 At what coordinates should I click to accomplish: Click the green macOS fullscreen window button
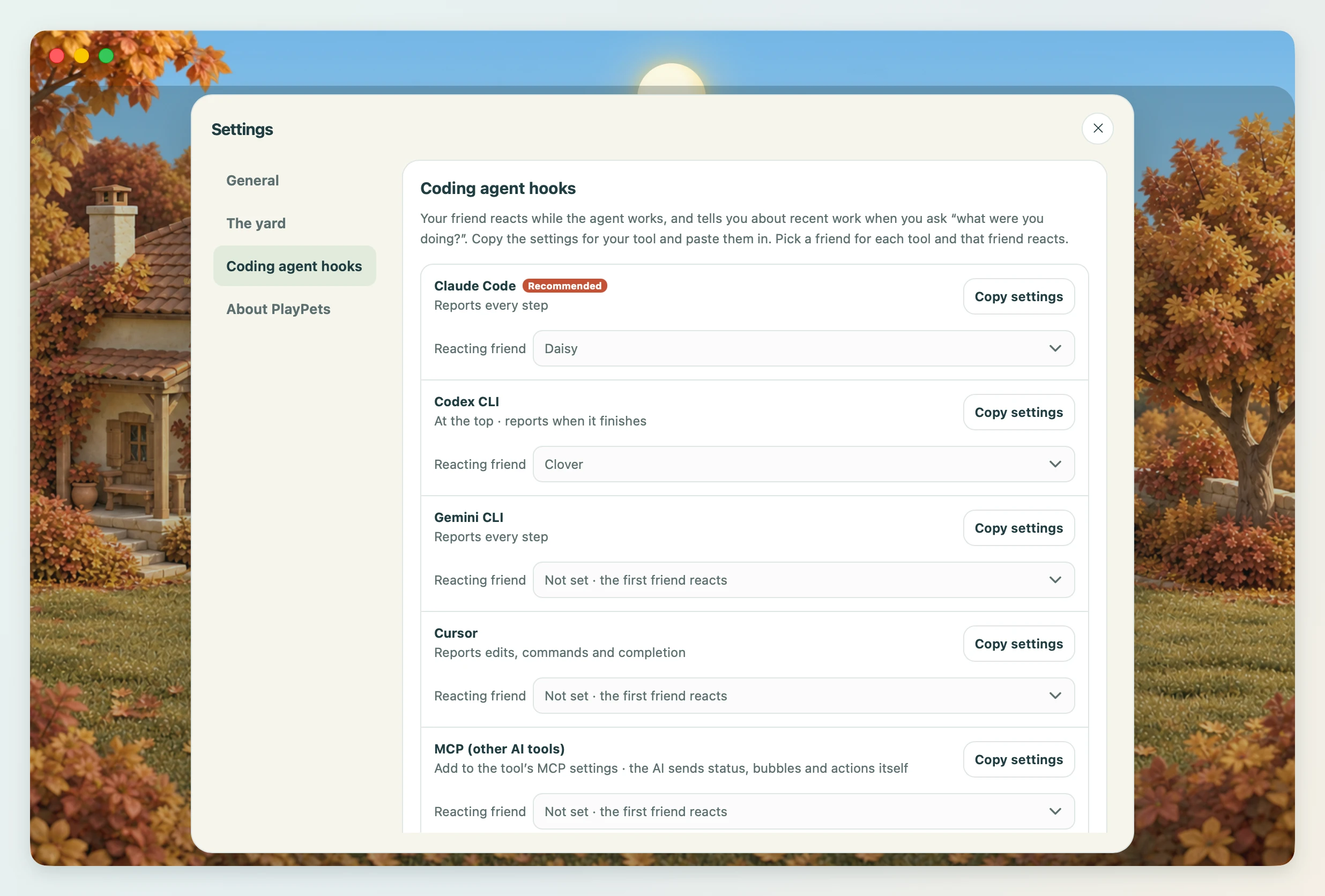[x=106, y=55]
